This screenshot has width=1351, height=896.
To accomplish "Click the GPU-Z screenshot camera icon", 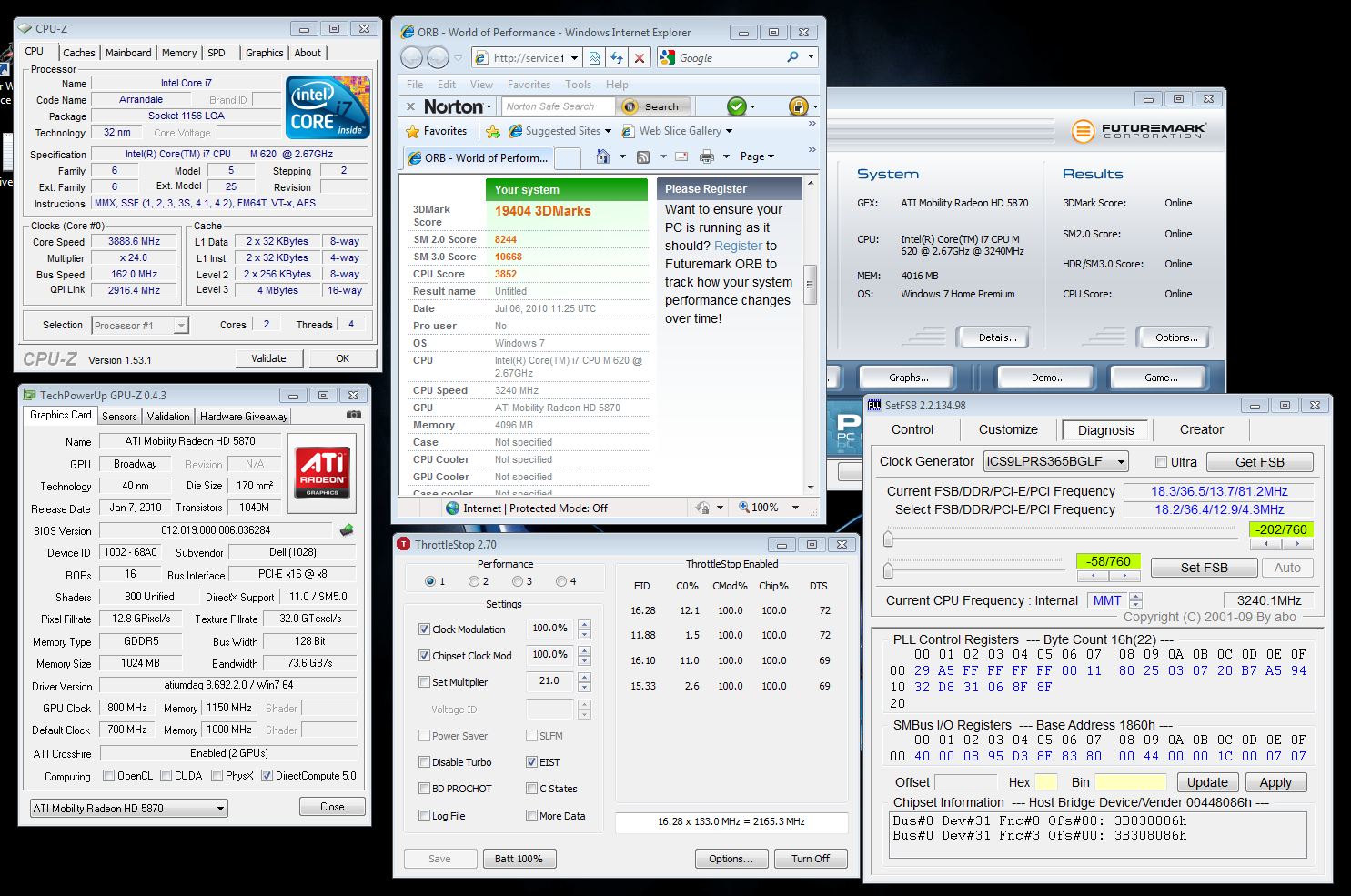I will (353, 415).
